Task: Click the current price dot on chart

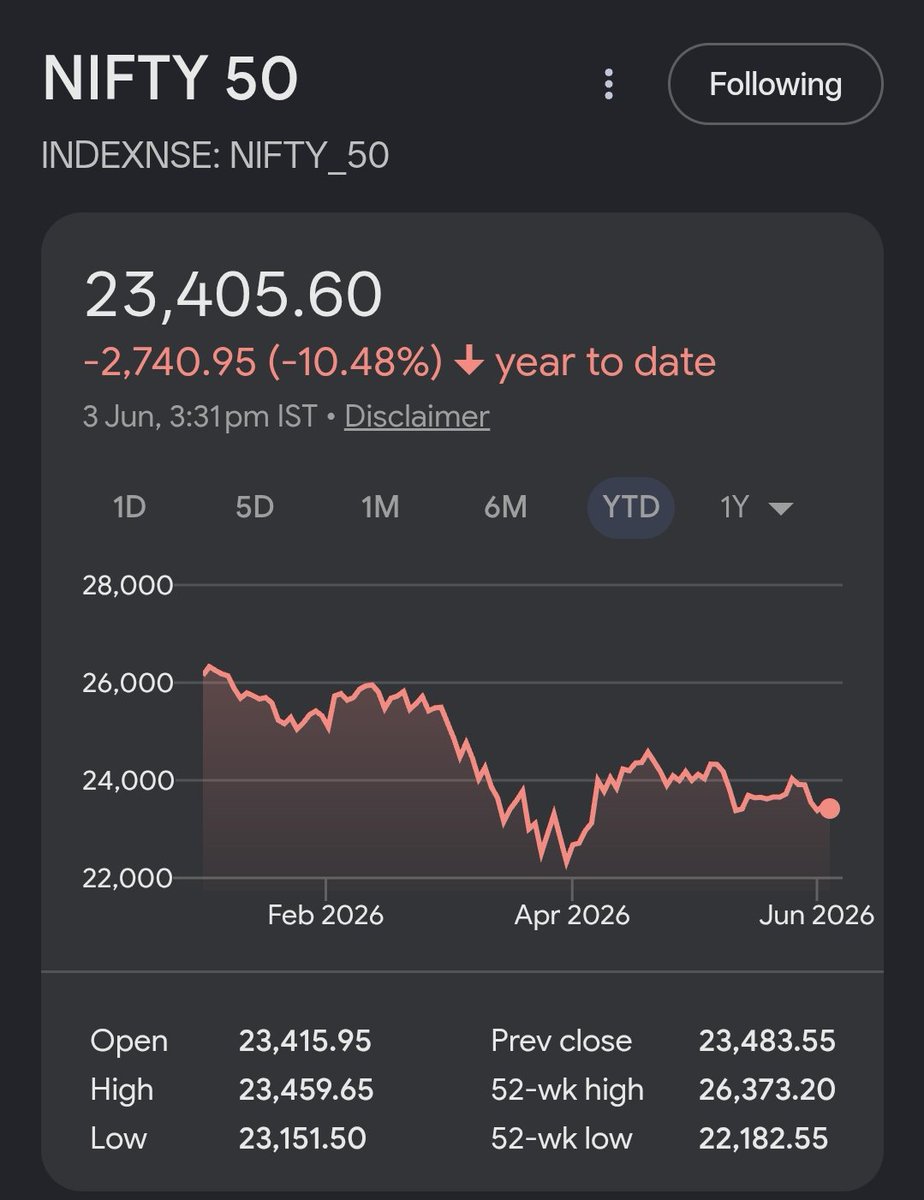Action: tap(829, 808)
